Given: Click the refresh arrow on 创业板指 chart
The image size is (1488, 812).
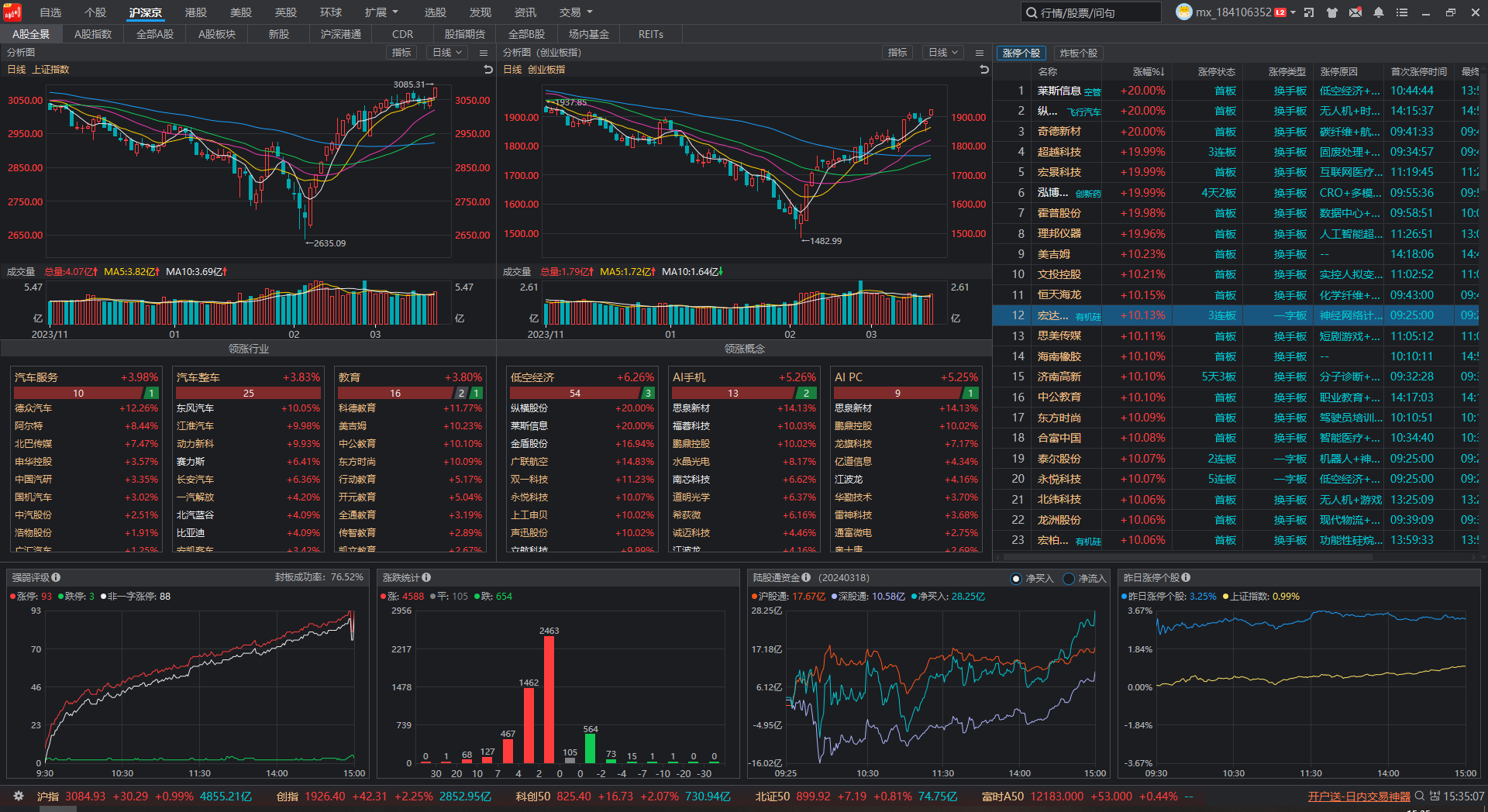Looking at the screenshot, I should click(984, 70).
